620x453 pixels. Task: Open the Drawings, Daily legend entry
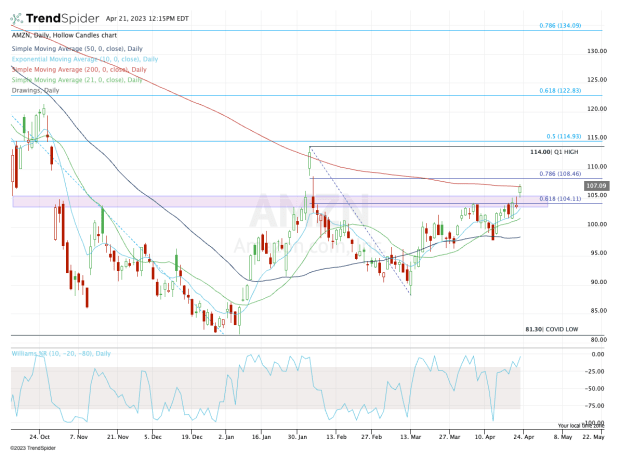pos(36,90)
